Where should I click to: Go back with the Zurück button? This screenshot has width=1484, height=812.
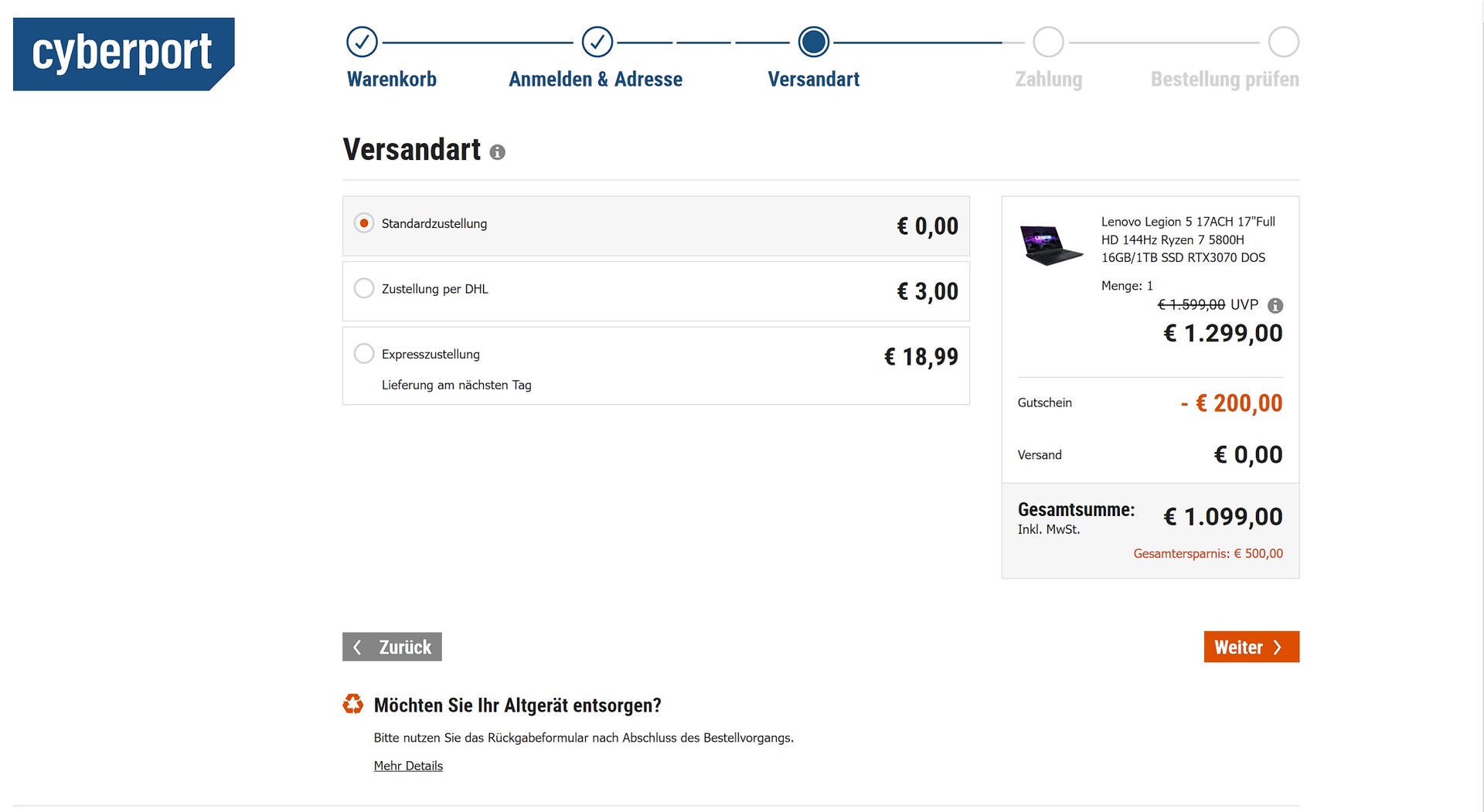tap(392, 647)
